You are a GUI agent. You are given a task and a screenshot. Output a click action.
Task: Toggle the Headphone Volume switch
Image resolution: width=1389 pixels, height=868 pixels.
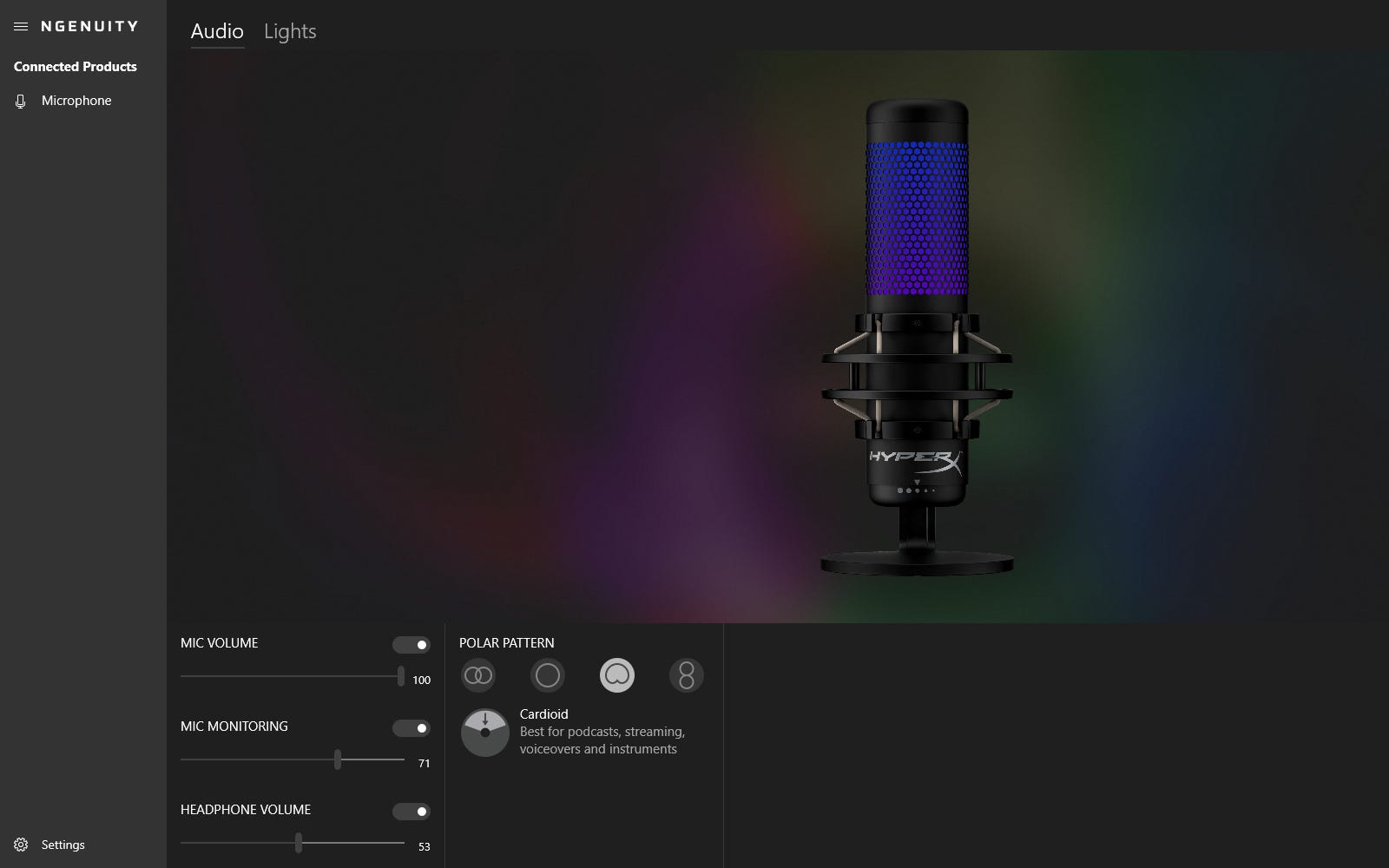pyautogui.click(x=411, y=812)
